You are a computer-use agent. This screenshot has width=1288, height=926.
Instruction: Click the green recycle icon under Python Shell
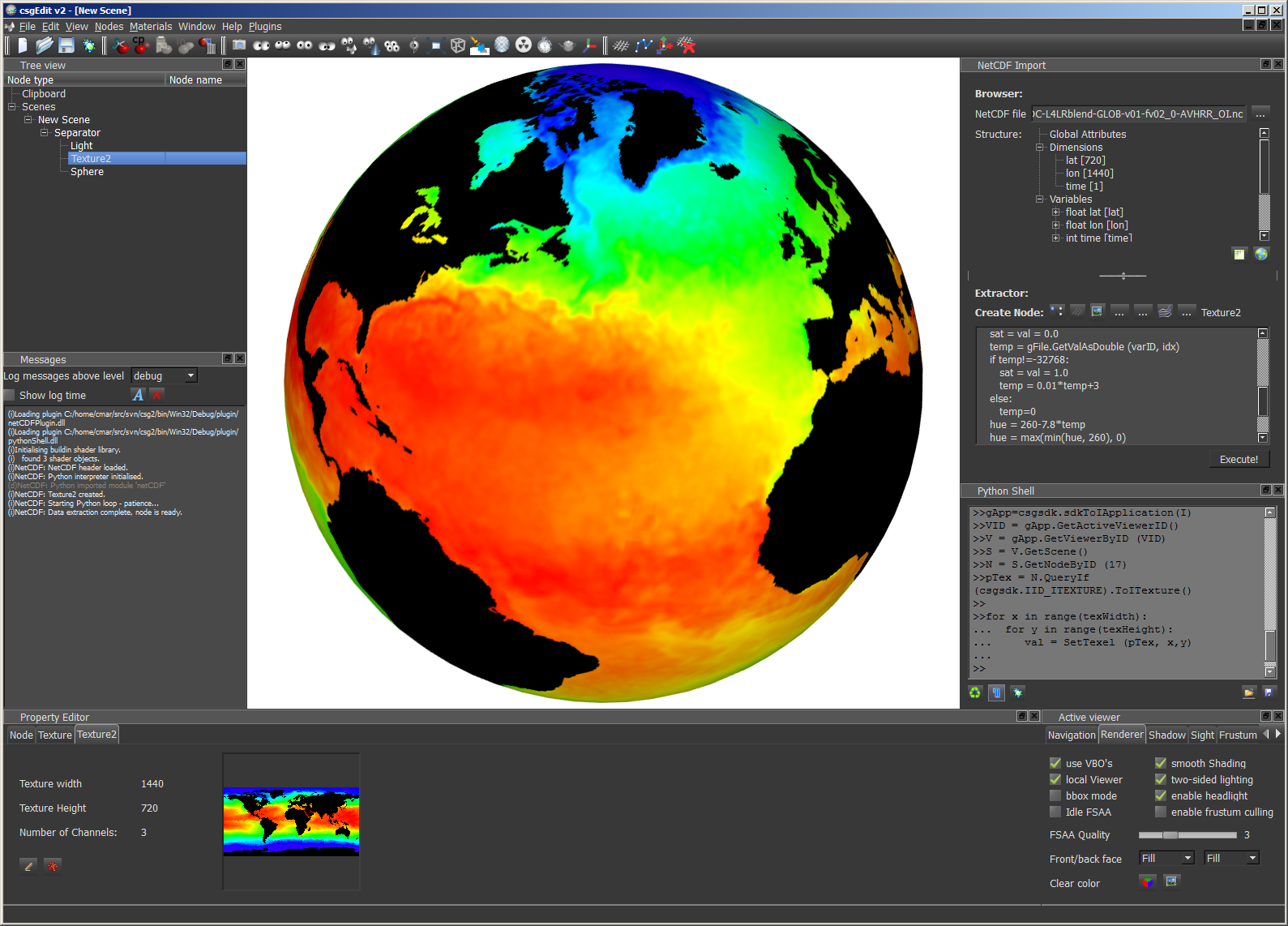[x=975, y=692]
